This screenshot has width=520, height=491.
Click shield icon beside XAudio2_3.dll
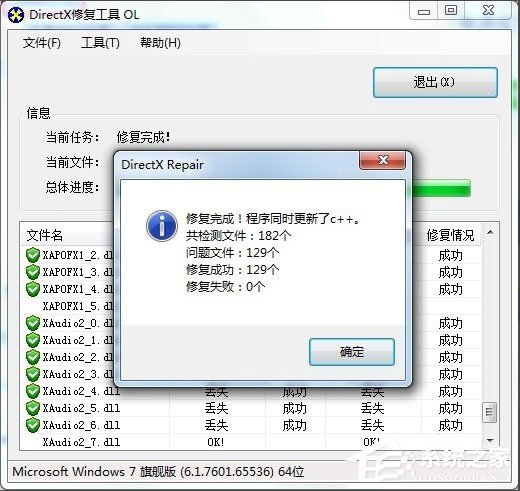33,374
